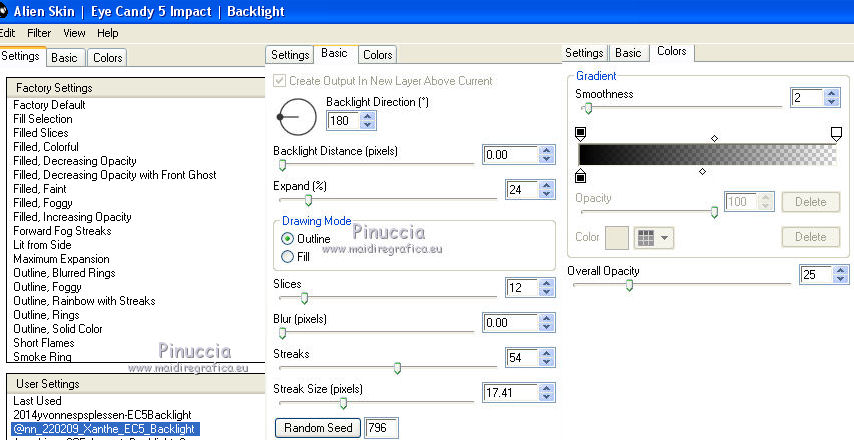Select the Forward Fog Streaks preset
The image size is (854, 440).
[x=62, y=231]
